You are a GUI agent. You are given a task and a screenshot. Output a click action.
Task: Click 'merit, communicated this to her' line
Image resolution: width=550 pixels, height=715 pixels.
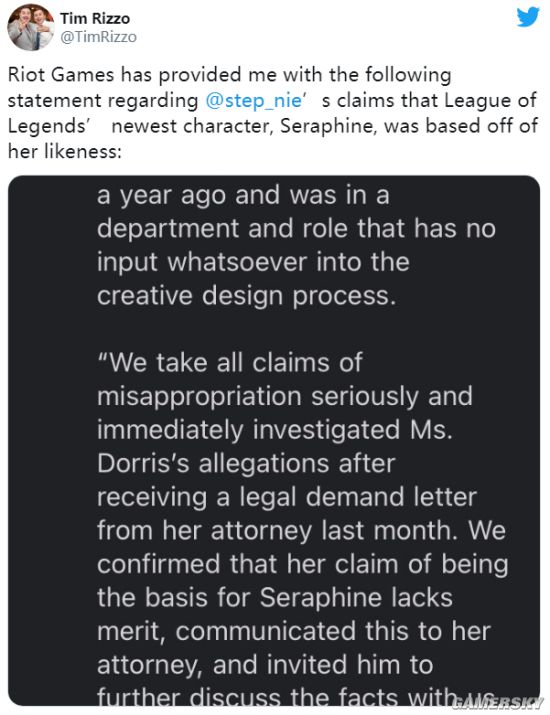click(x=294, y=632)
